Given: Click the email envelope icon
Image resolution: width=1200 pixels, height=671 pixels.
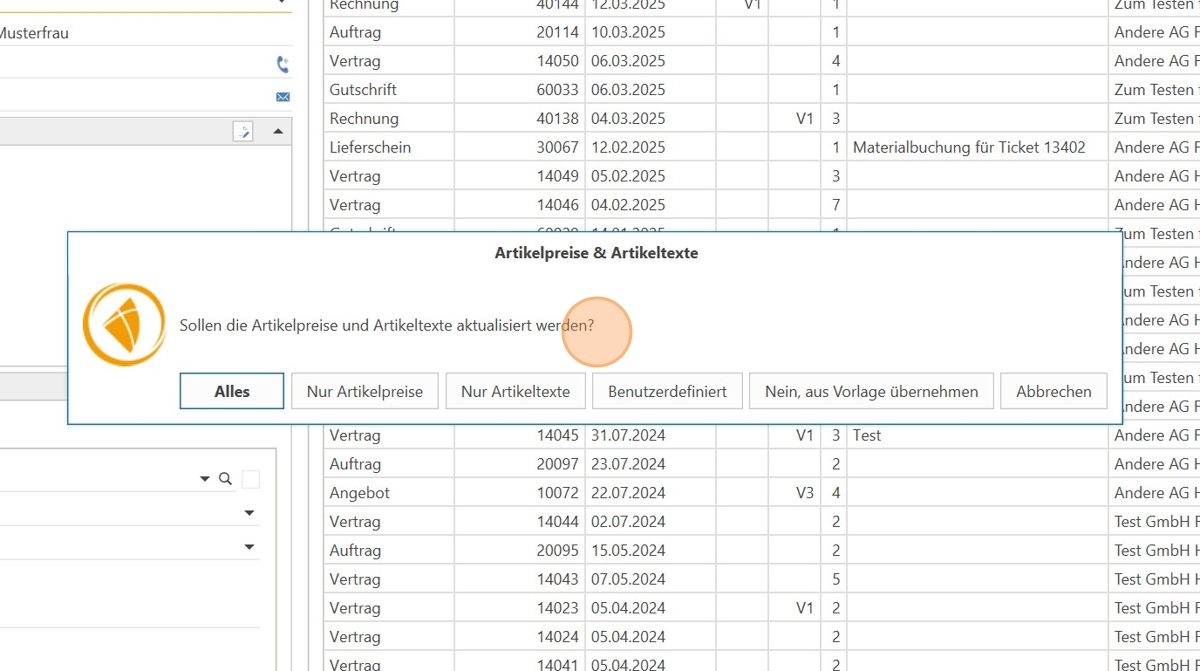Looking at the screenshot, I should pos(282,97).
